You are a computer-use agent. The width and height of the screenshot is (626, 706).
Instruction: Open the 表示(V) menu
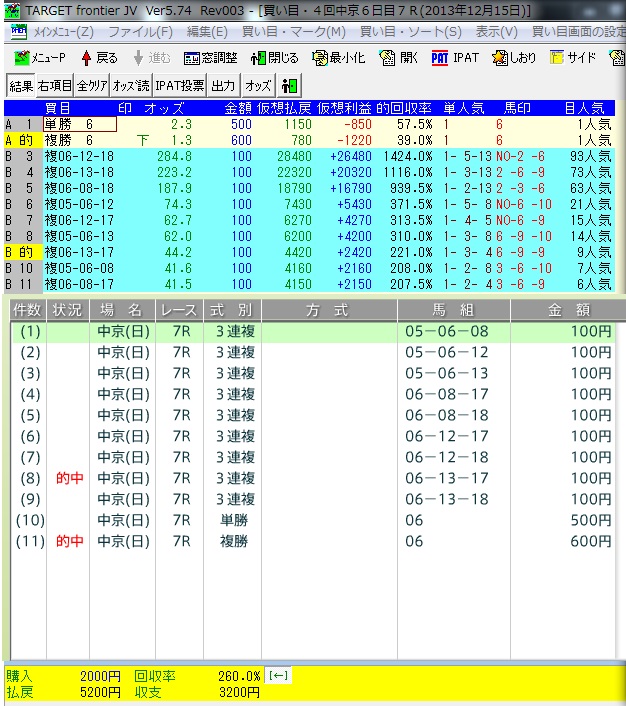point(497,32)
